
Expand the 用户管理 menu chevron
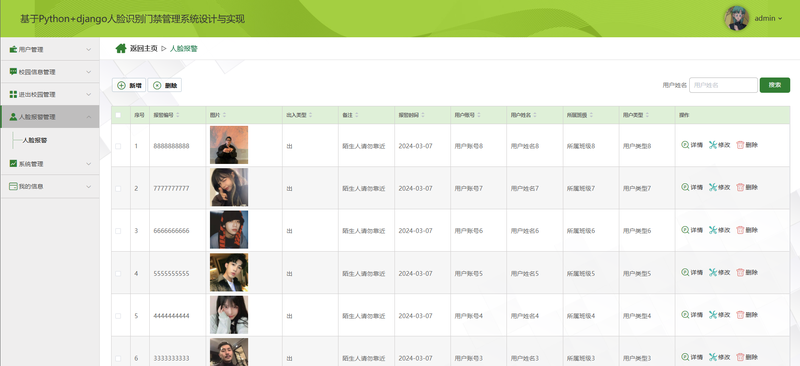(88, 50)
